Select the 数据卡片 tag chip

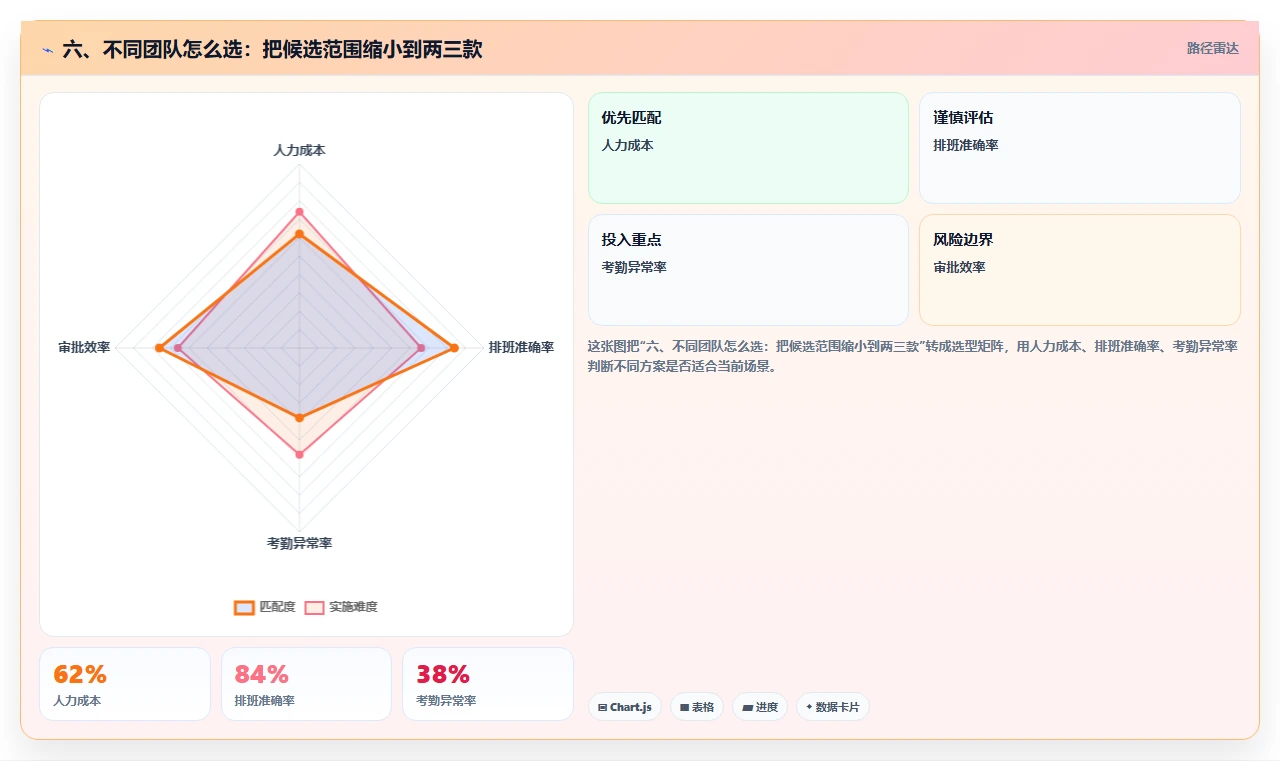coord(833,707)
